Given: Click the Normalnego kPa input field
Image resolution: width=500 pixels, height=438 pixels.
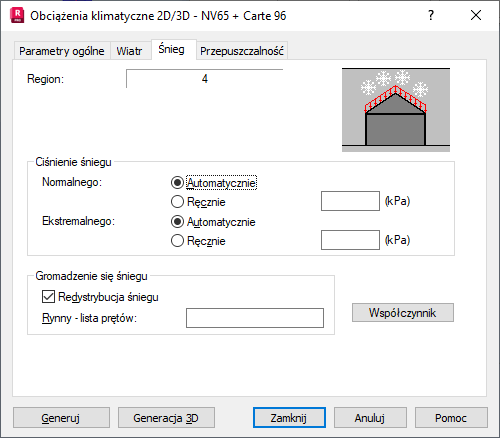Looking at the screenshot, I should (x=350, y=201).
